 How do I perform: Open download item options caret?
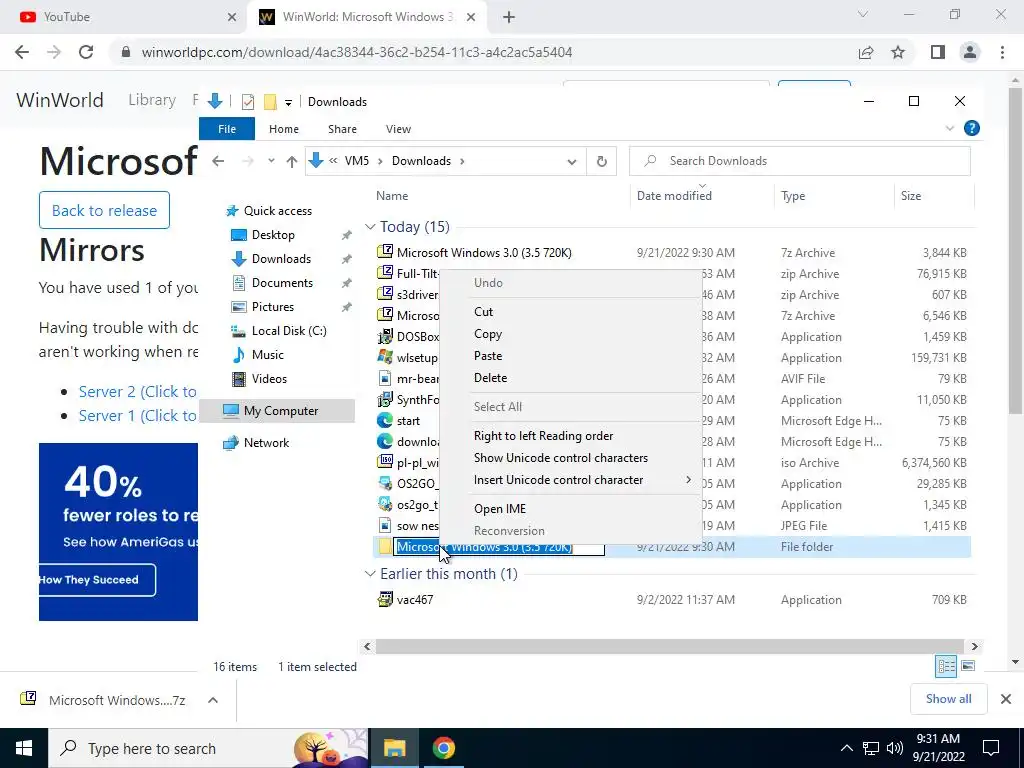tap(212, 700)
